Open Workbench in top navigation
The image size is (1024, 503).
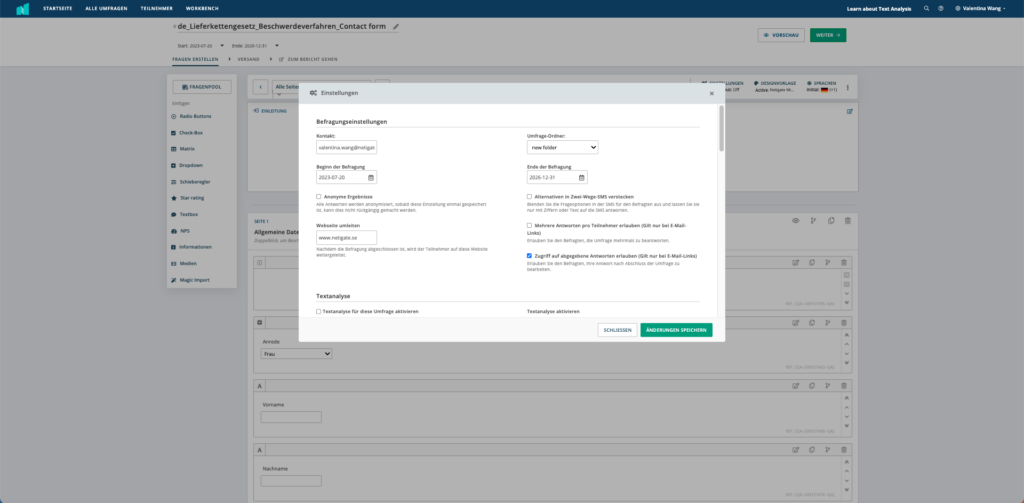click(x=202, y=8)
